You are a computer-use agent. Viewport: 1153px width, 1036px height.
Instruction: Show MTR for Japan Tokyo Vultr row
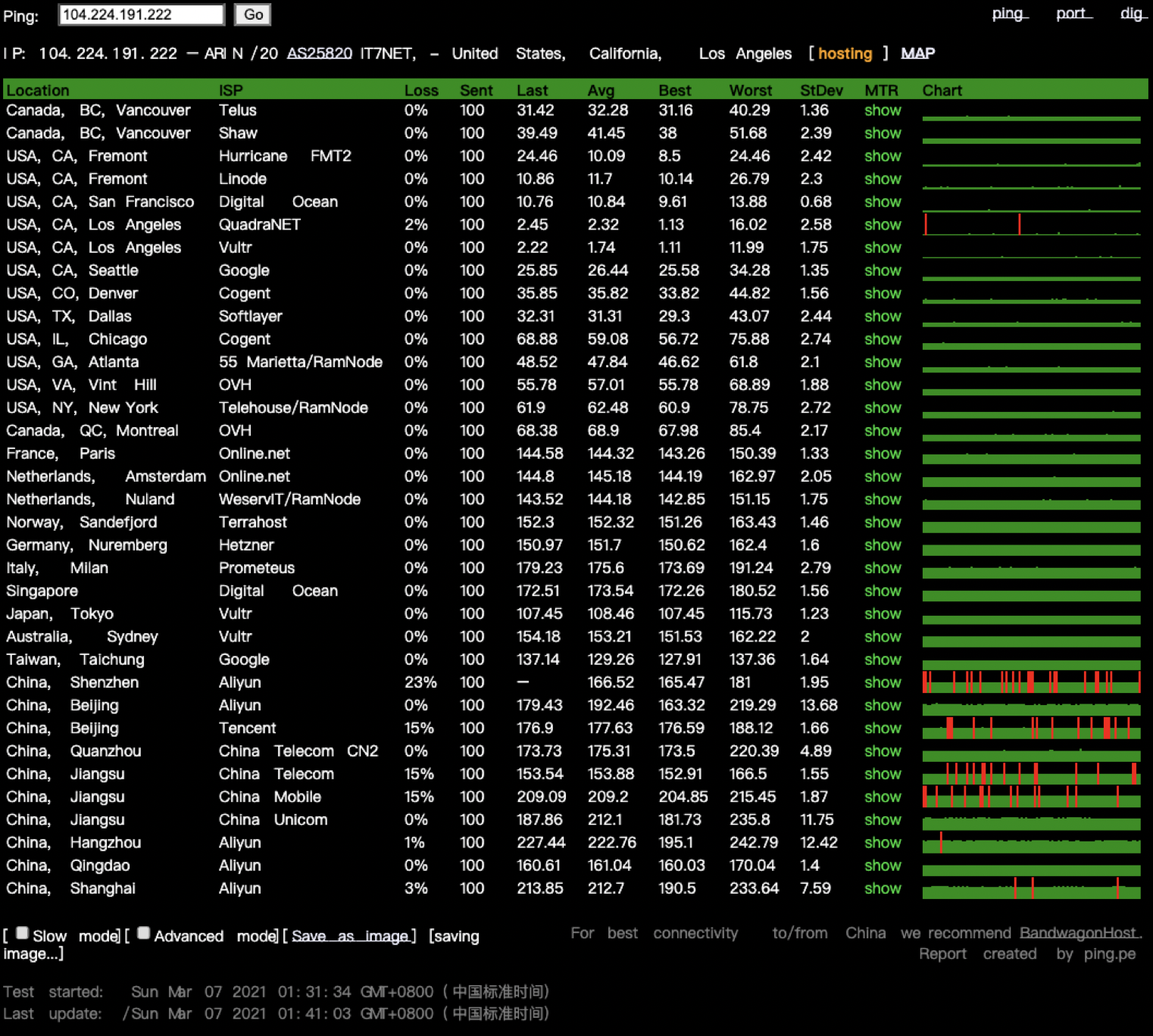pos(883,614)
